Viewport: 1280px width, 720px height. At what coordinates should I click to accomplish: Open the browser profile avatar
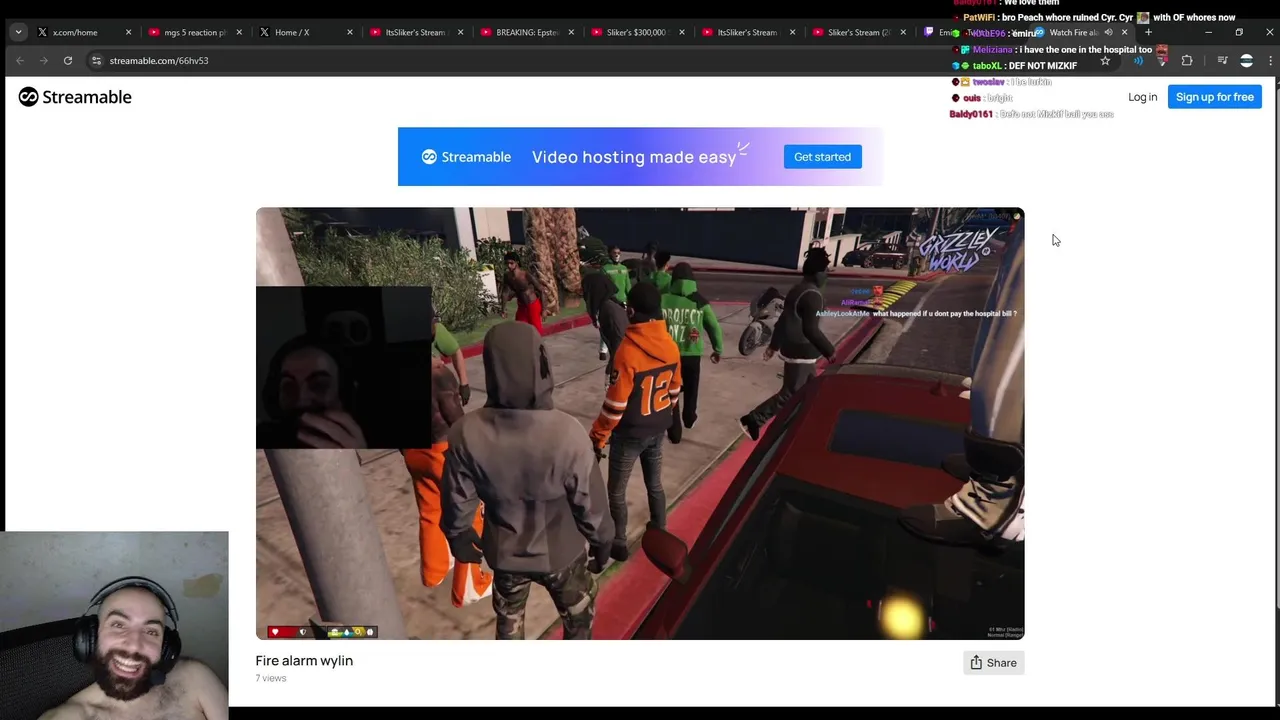[1246, 60]
